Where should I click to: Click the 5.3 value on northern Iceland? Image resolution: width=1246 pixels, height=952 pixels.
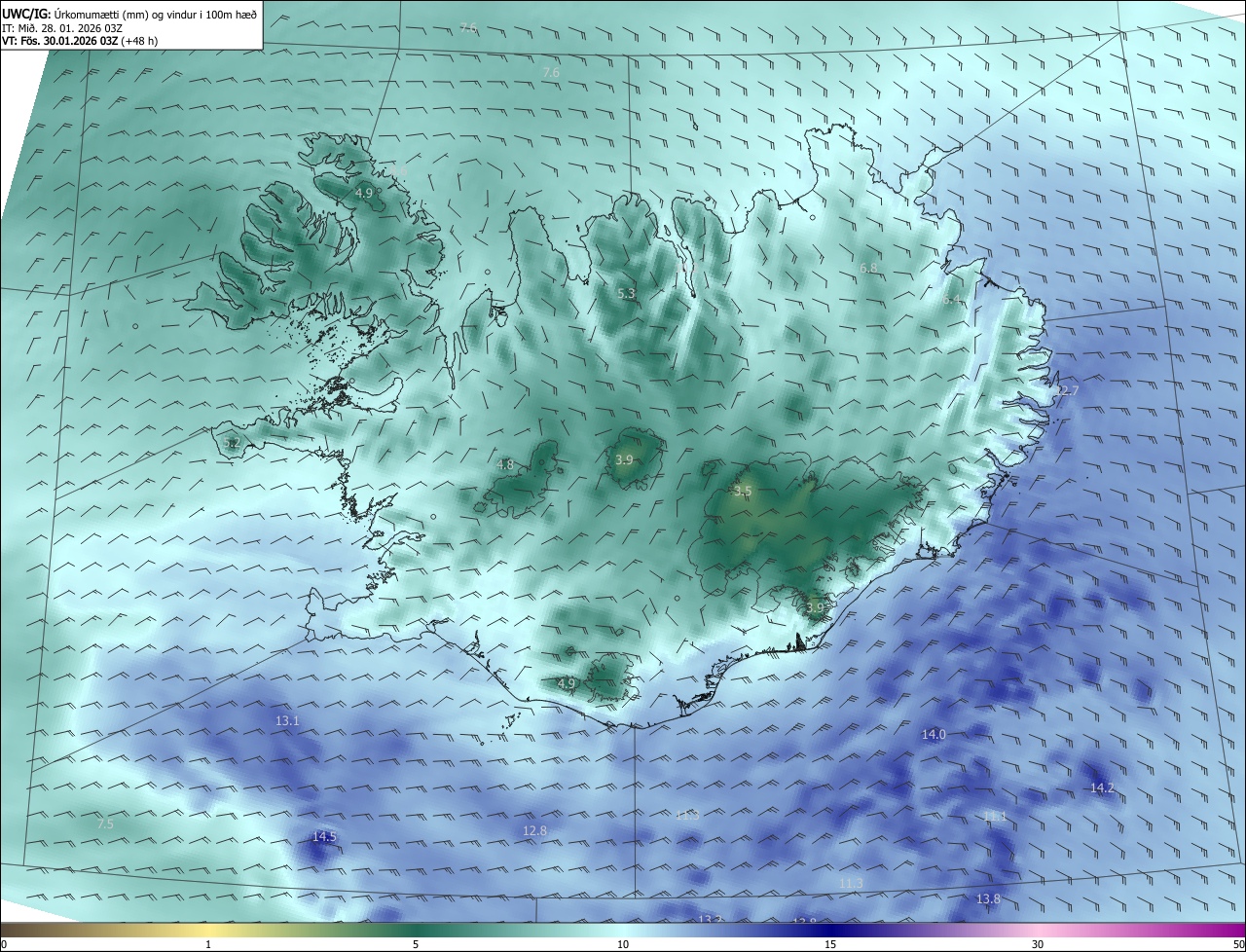pyautogui.click(x=626, y=293)
